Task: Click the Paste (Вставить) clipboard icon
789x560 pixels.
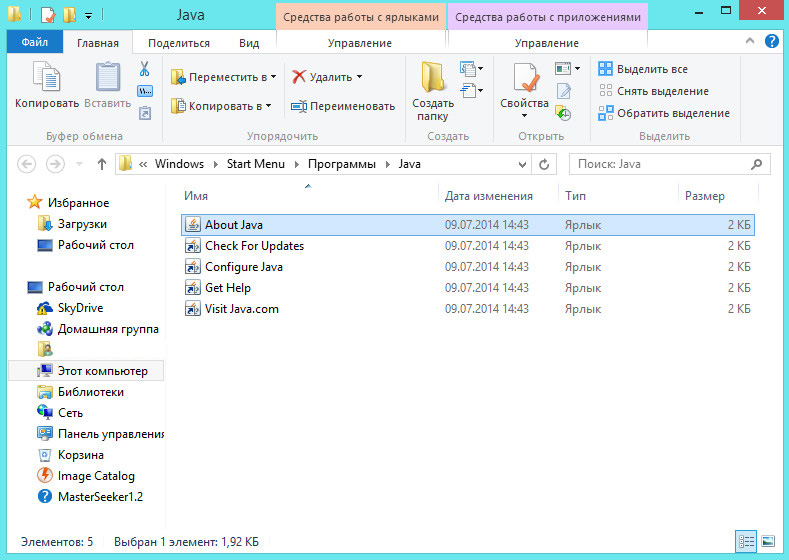Action: tap(108, 76)
